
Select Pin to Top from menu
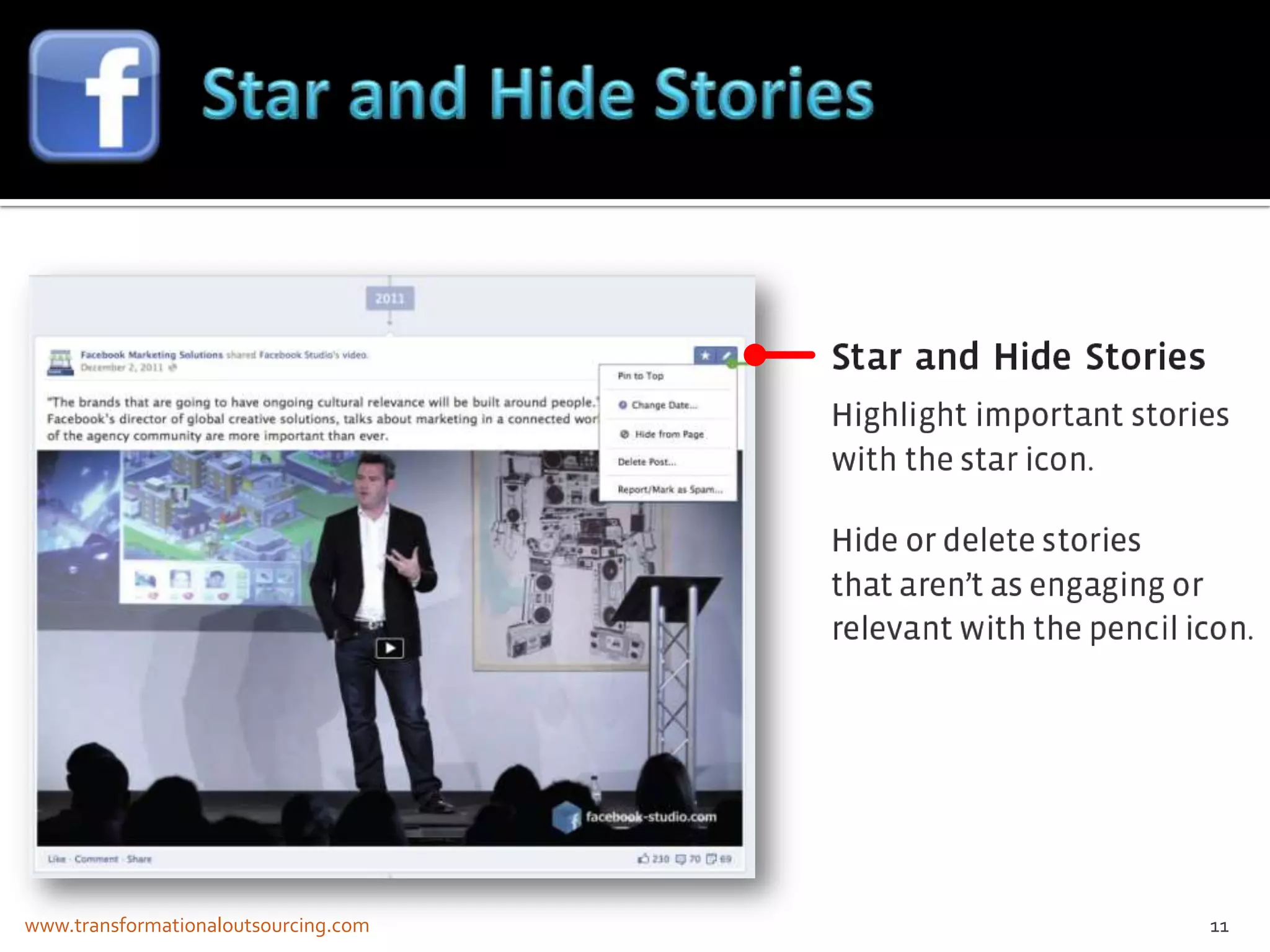tap(641, 376)
